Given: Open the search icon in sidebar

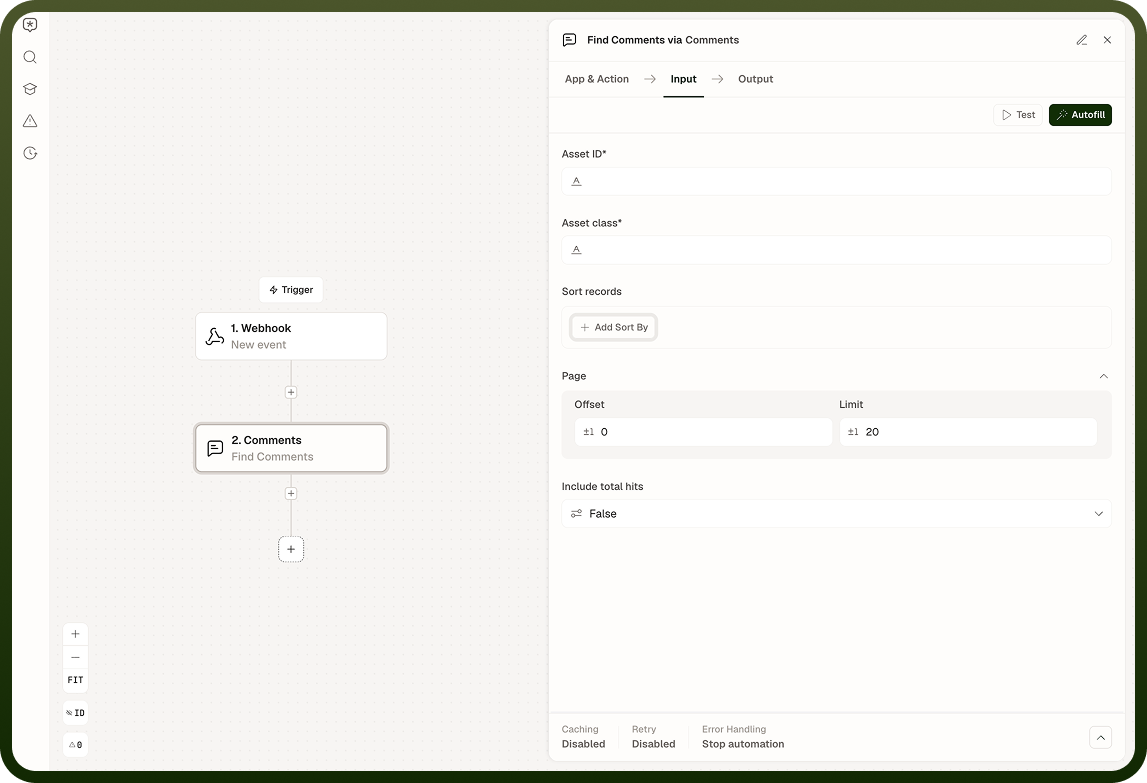Looking at the screenshot, I should (x=30, y=57).
